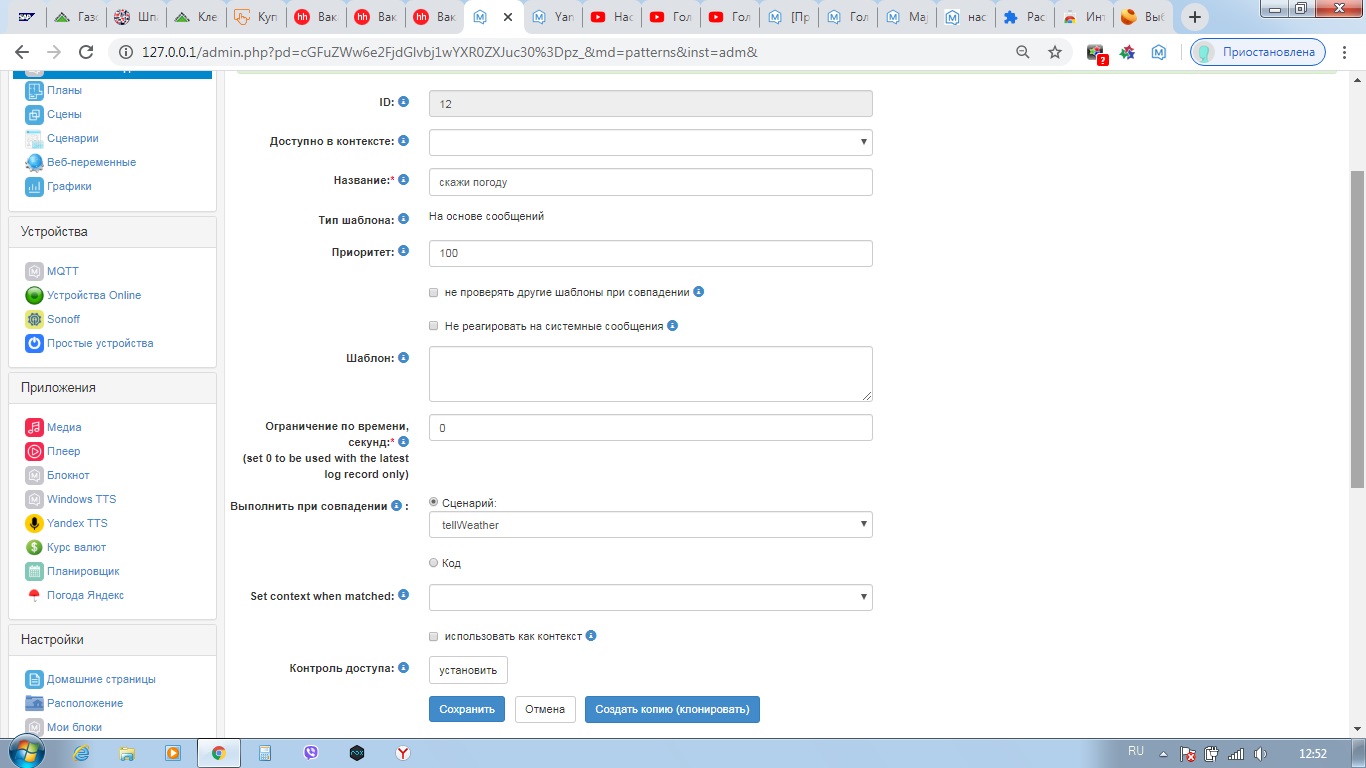Check 'Не реагировать на системные сообщения'
Image resolution: width=1366 pixels, height=768 pixels.
[433, 326]
